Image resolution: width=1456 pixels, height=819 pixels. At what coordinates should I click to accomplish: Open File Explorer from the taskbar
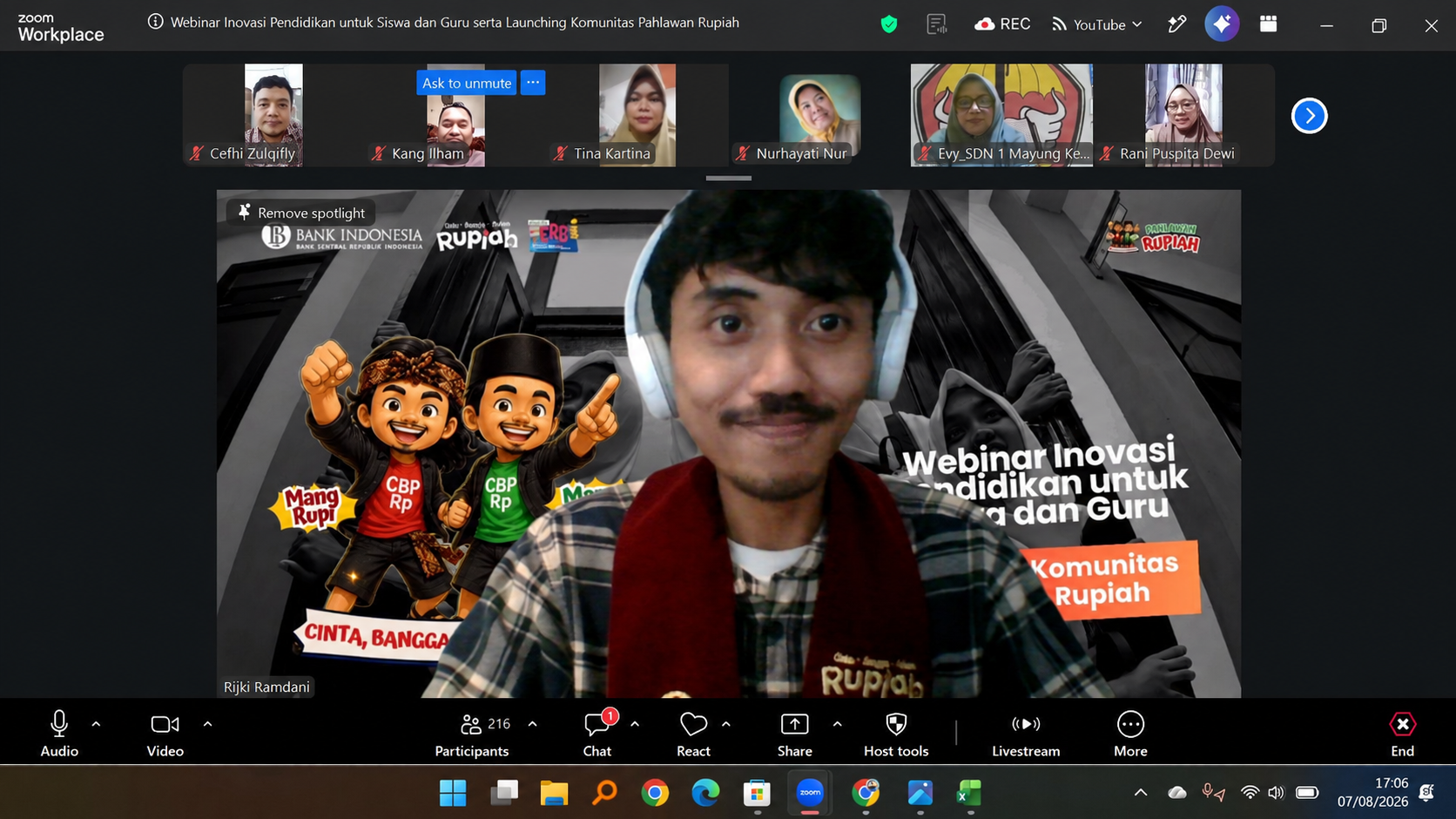[x=554, y=793]
